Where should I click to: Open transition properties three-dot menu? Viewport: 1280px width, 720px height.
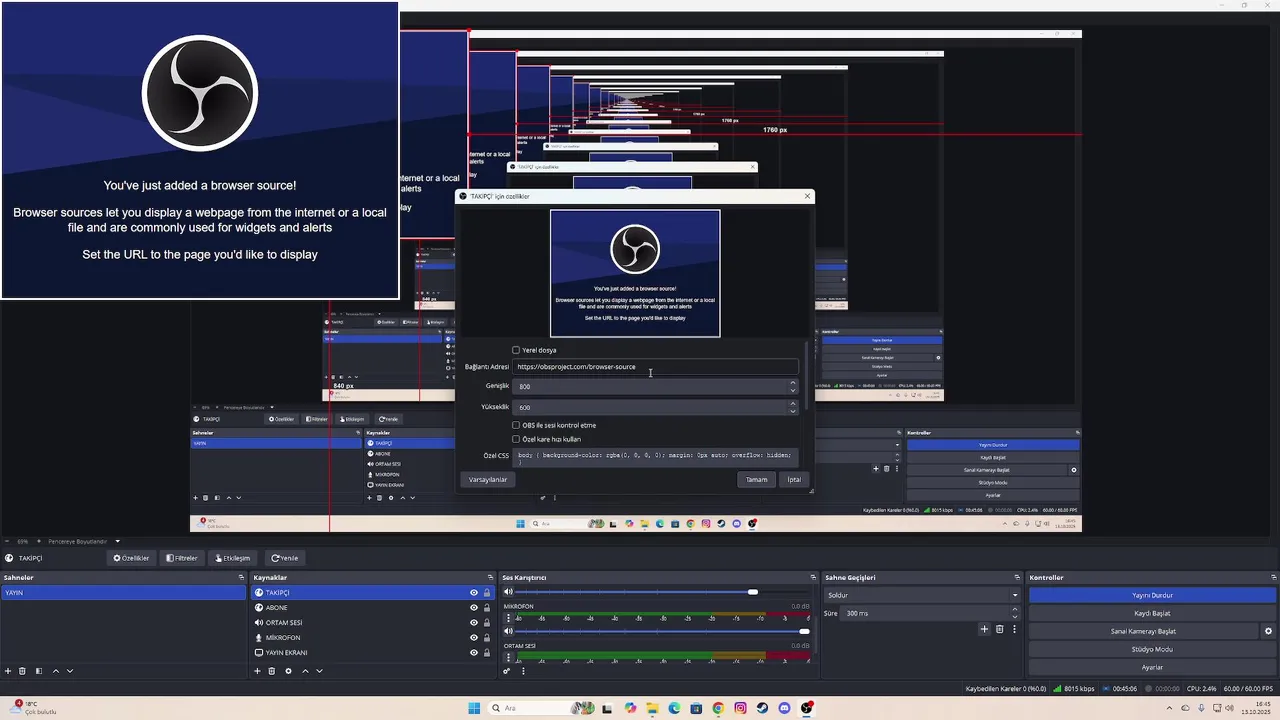[x=1014, y=629]
